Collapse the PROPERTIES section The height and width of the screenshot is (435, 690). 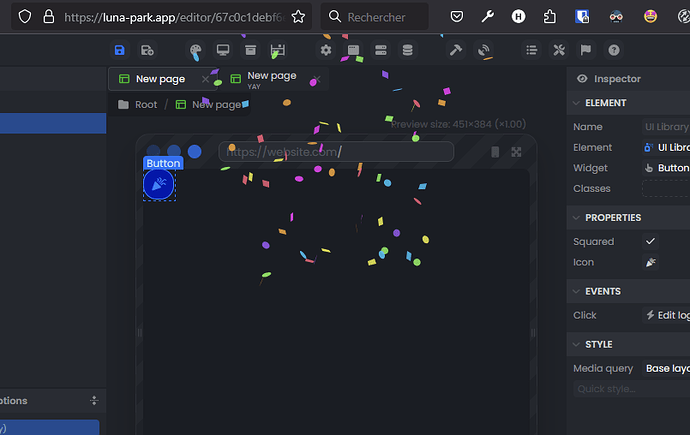click(575, 218)
